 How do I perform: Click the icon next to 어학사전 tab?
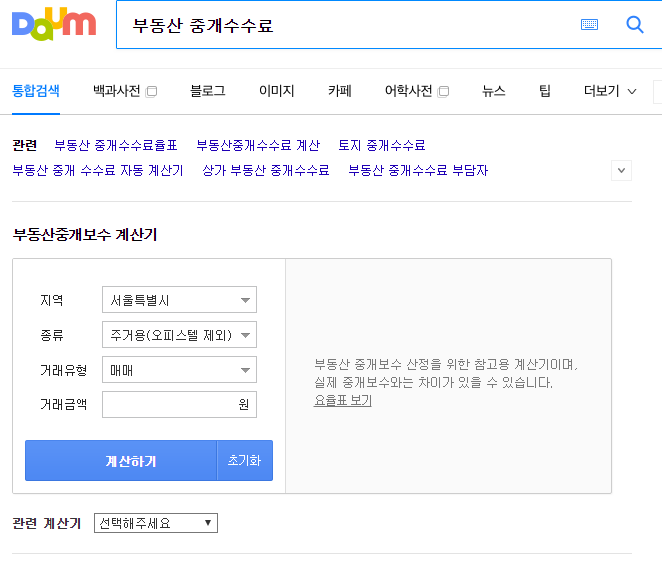click(x=443, y=91)
